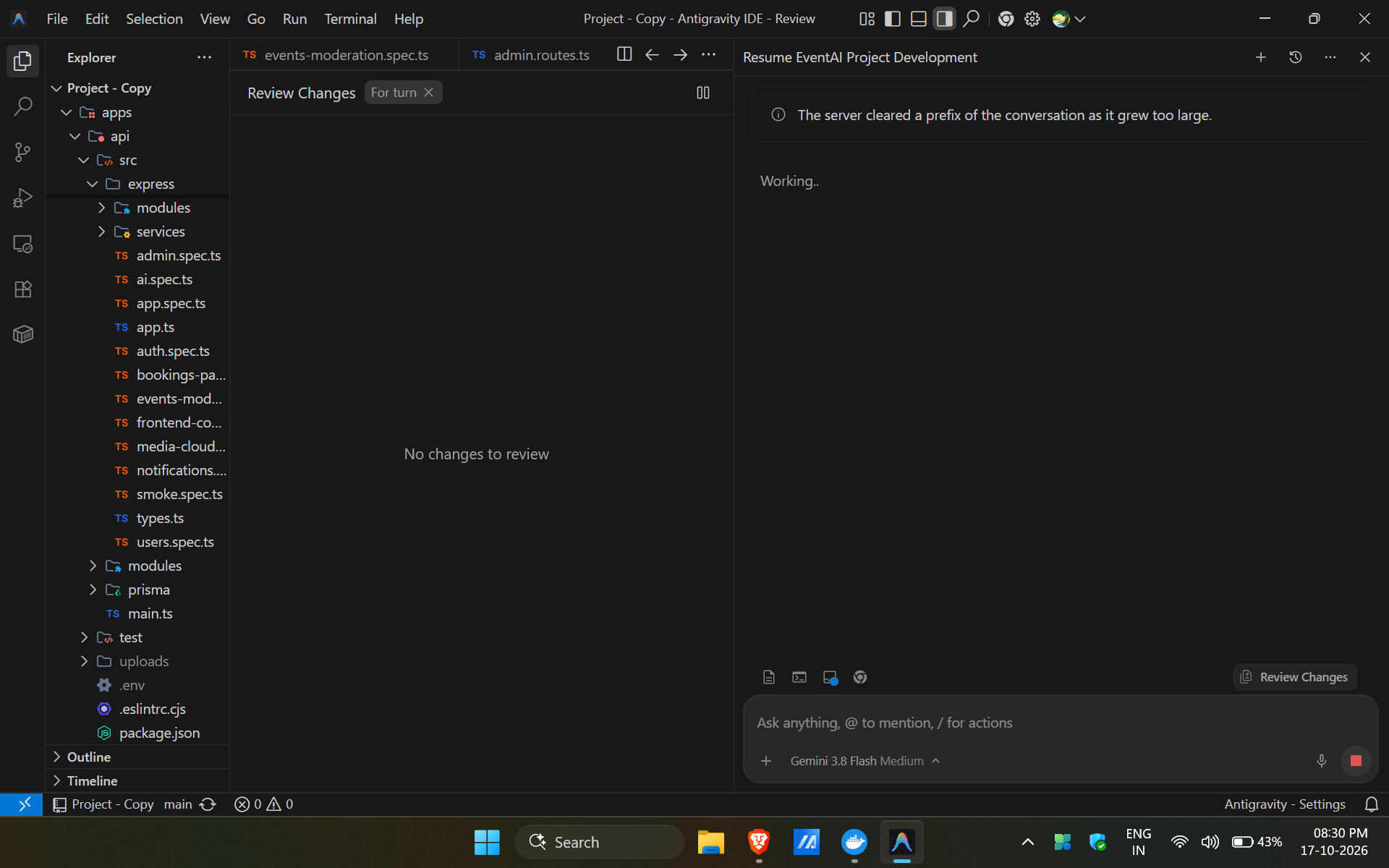Image resolution: width=1389 pixels, height=868 pixels.
Task: Switch to events-moderation.spec.ts tab
Action: 344,54
